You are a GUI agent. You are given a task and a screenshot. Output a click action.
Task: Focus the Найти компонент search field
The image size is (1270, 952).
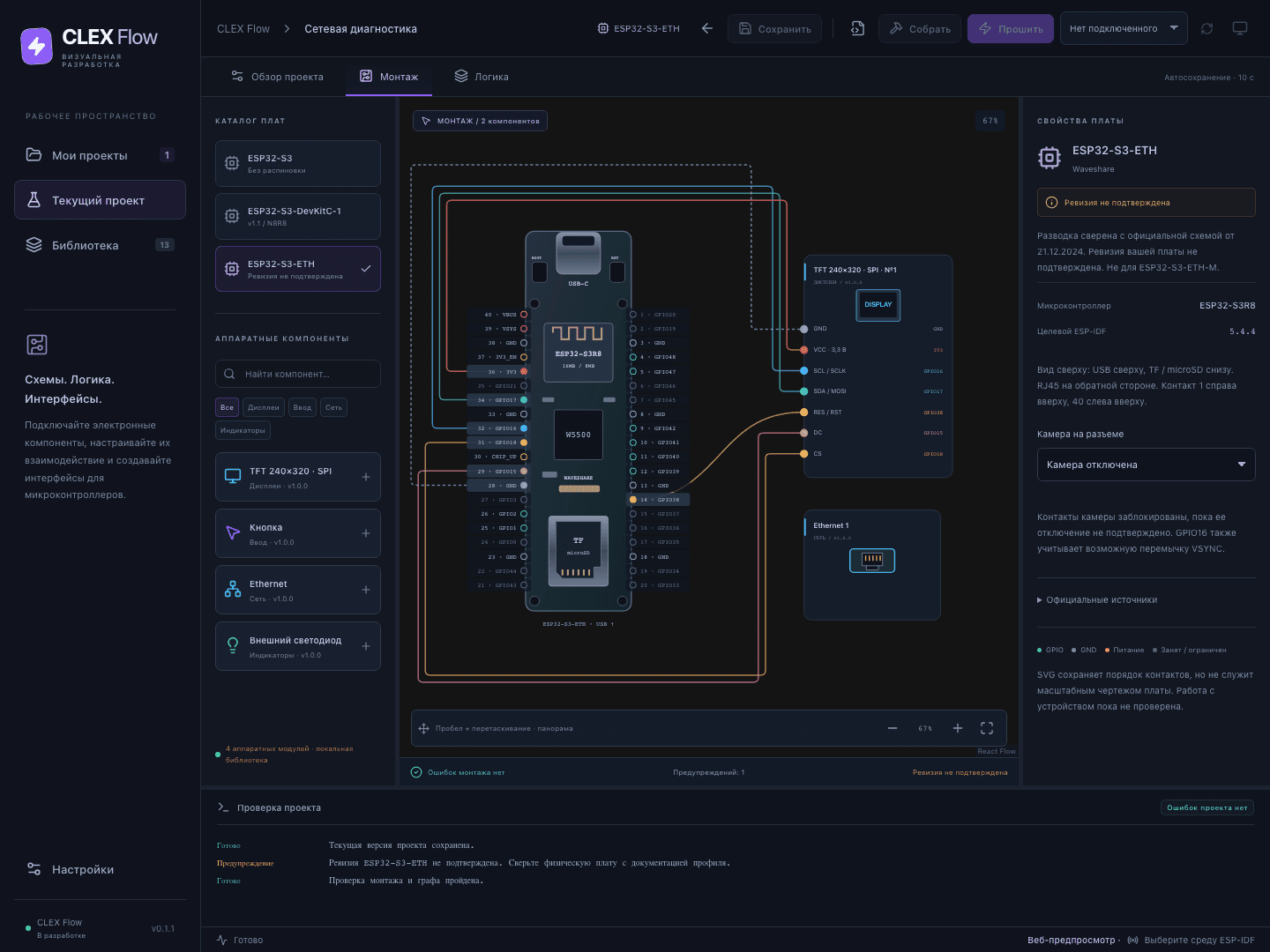(x=298, y=374)
